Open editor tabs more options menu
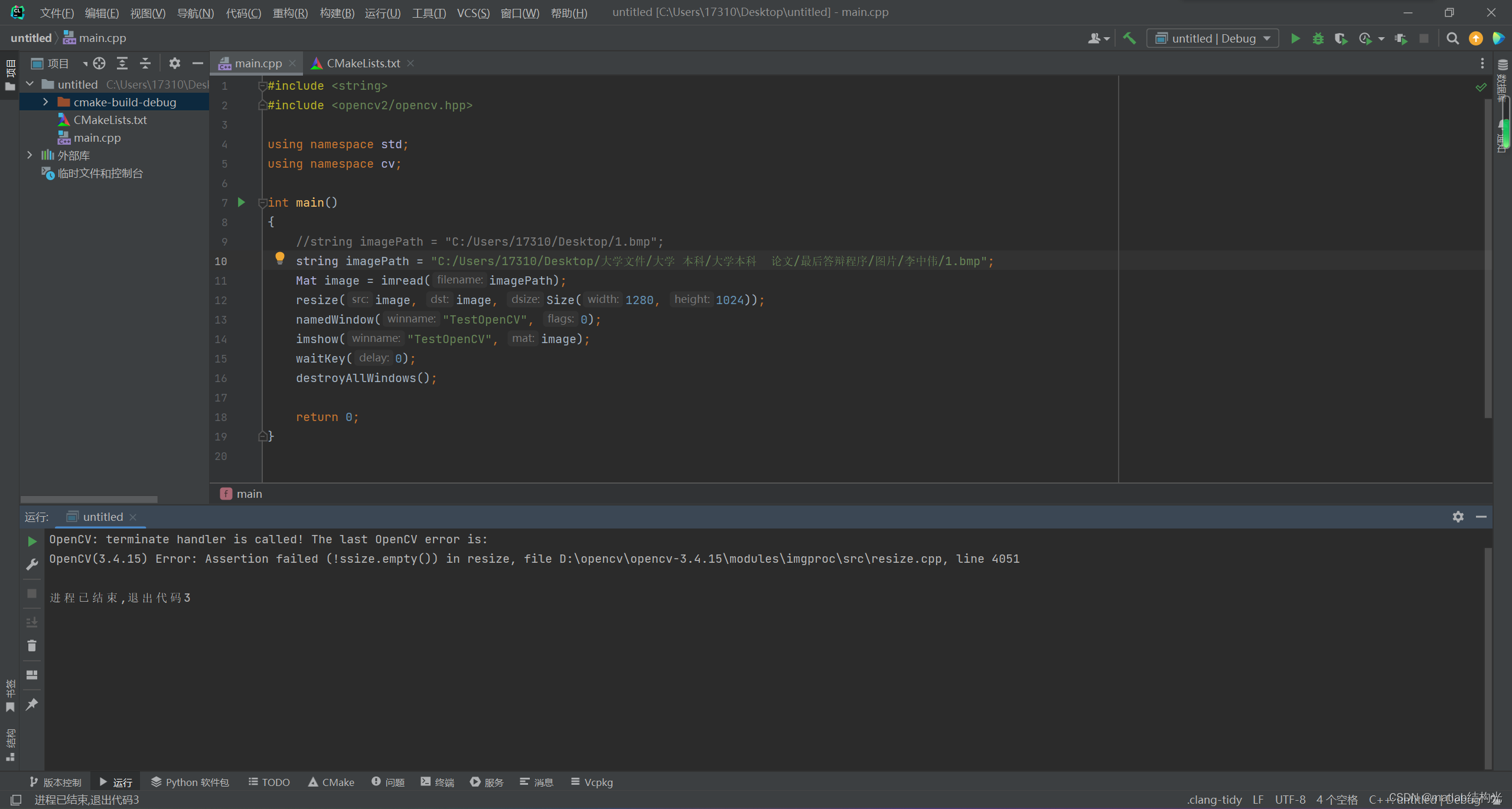 [1482, 63]
